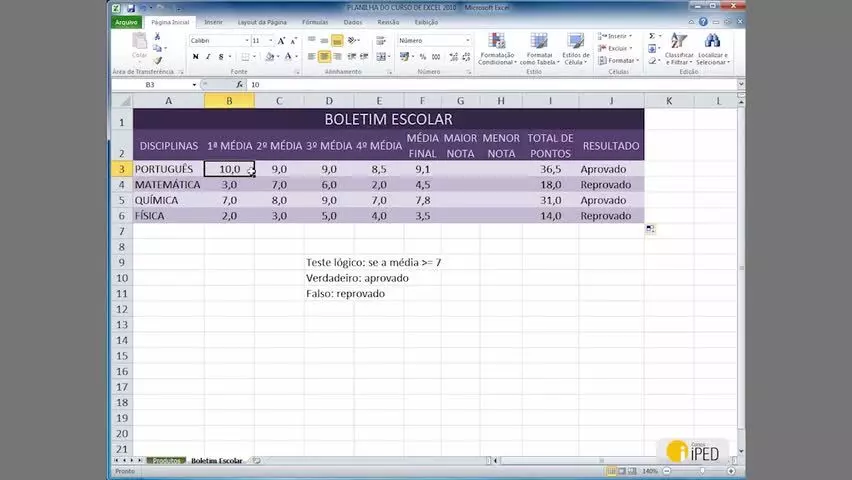Open Formatação Condicional icon
The width and height of the screenshot is (852, 480).
click(497, 49)
